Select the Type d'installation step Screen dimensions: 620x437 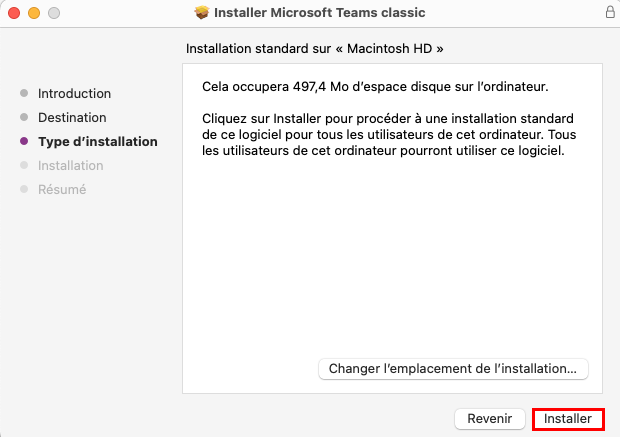[98, 142]
